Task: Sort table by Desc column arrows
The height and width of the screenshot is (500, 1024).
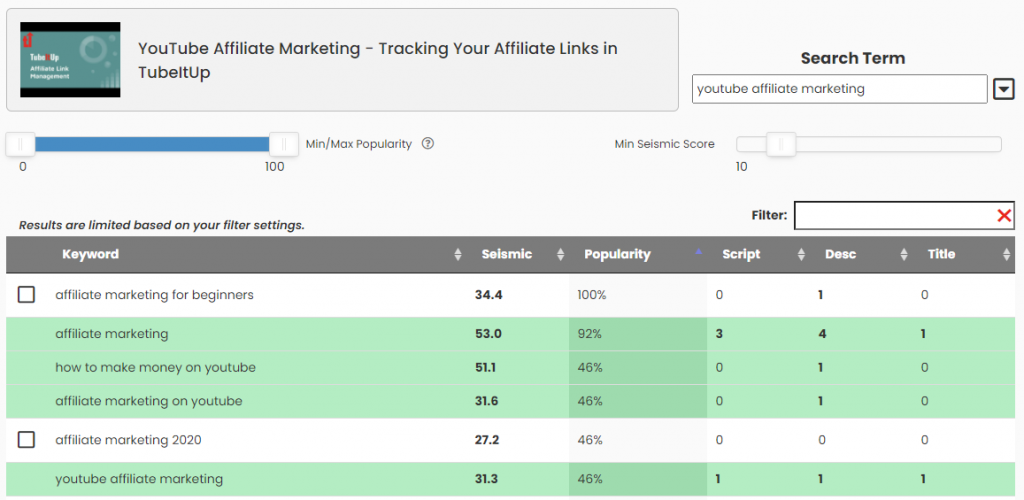Action: [904, 255]
